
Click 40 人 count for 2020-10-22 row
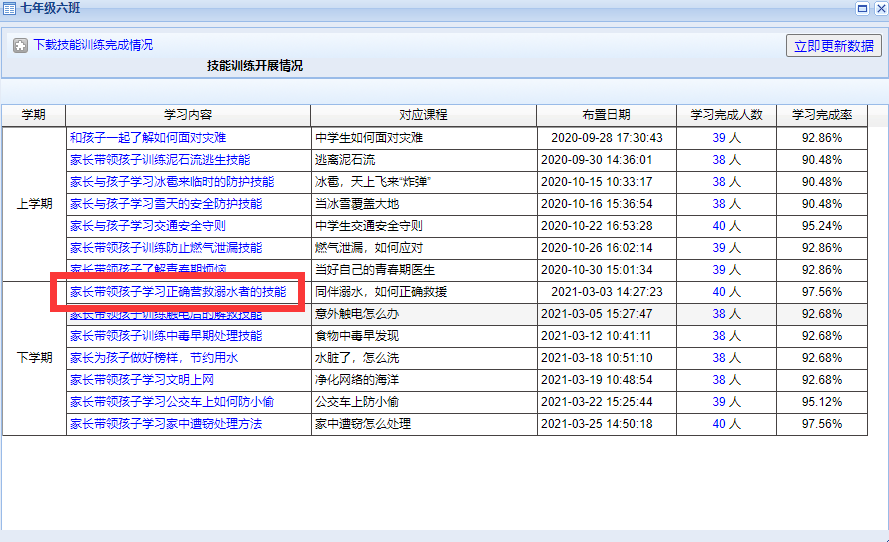[726, 226]
